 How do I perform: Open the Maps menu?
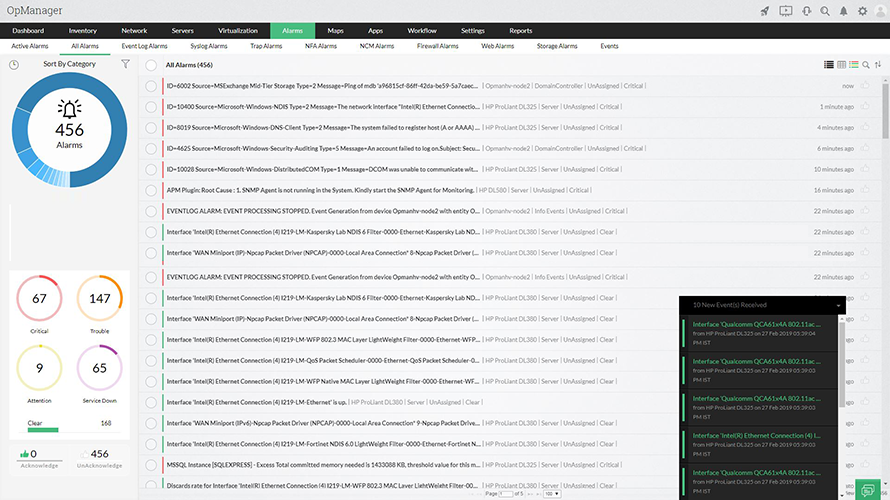point(335,31)
